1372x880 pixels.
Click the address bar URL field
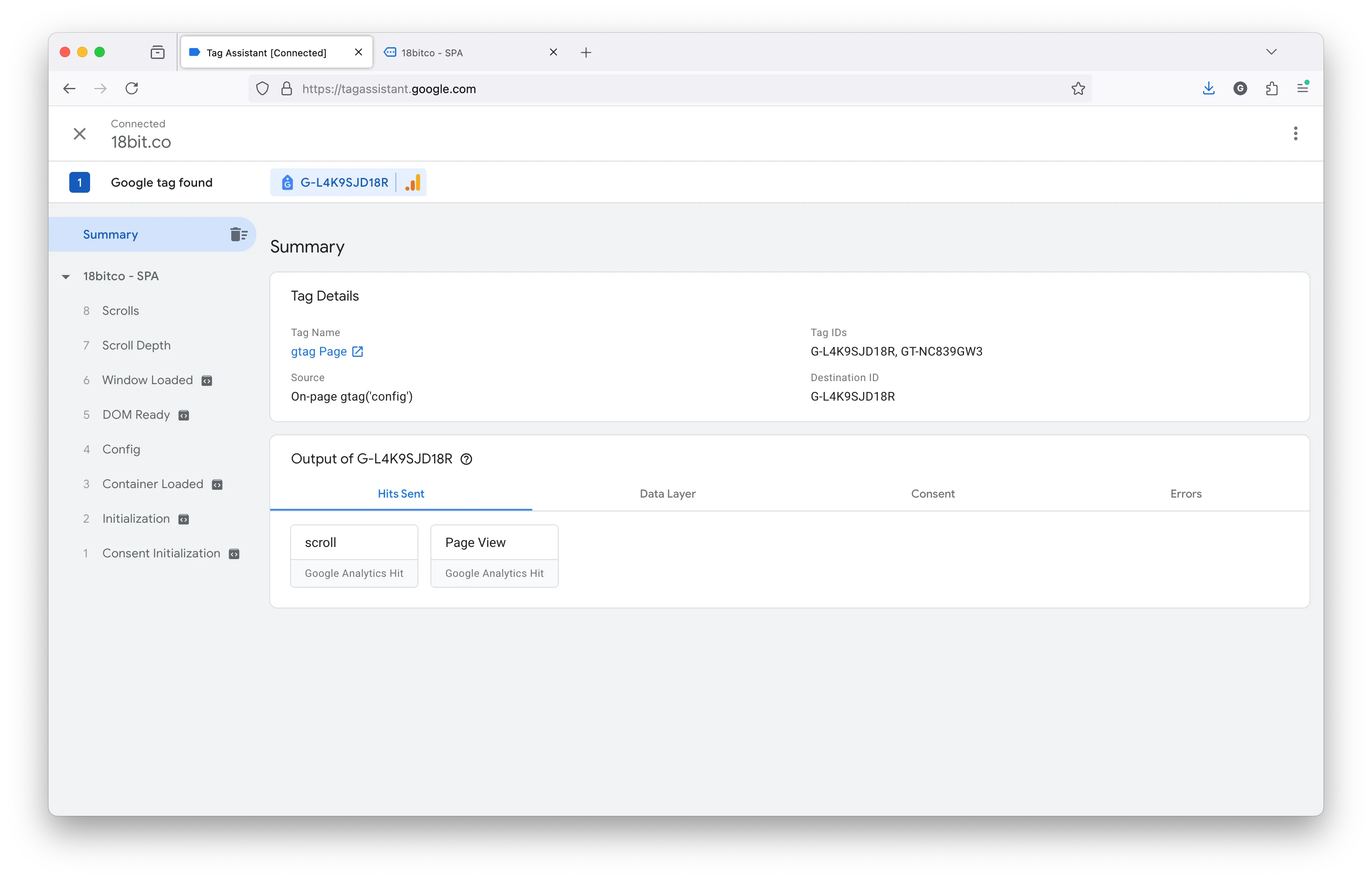click(x=670, y=89)
